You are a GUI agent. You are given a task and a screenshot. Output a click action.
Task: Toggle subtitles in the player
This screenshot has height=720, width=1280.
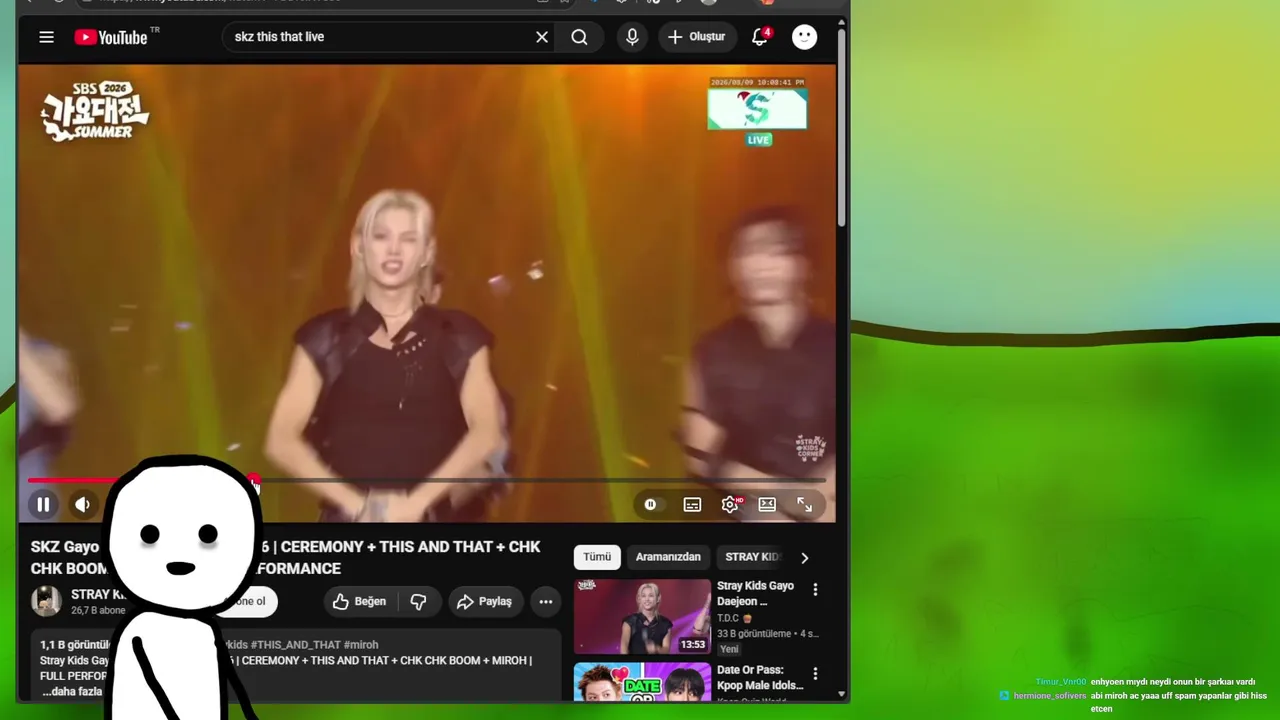[692, 505]
